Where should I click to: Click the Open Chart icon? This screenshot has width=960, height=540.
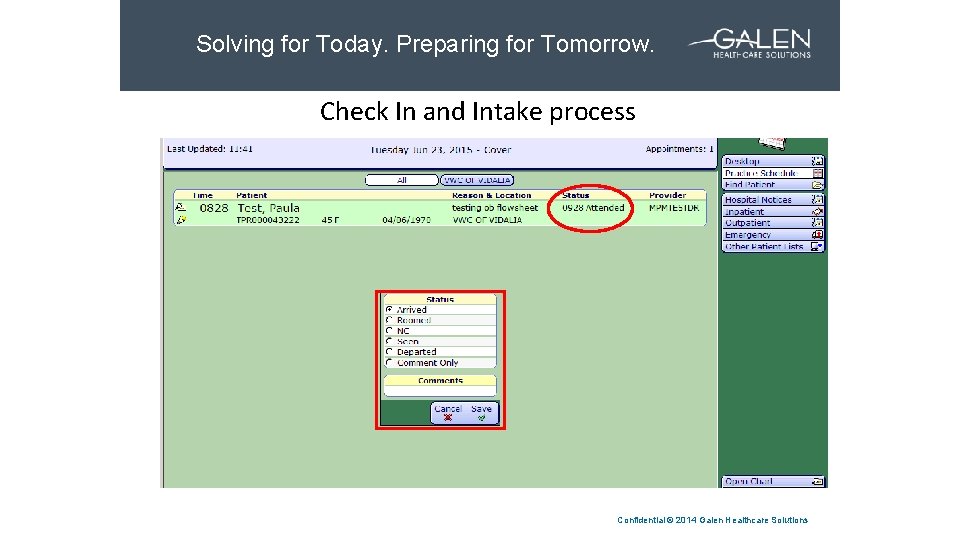click(x=817, y=481)
